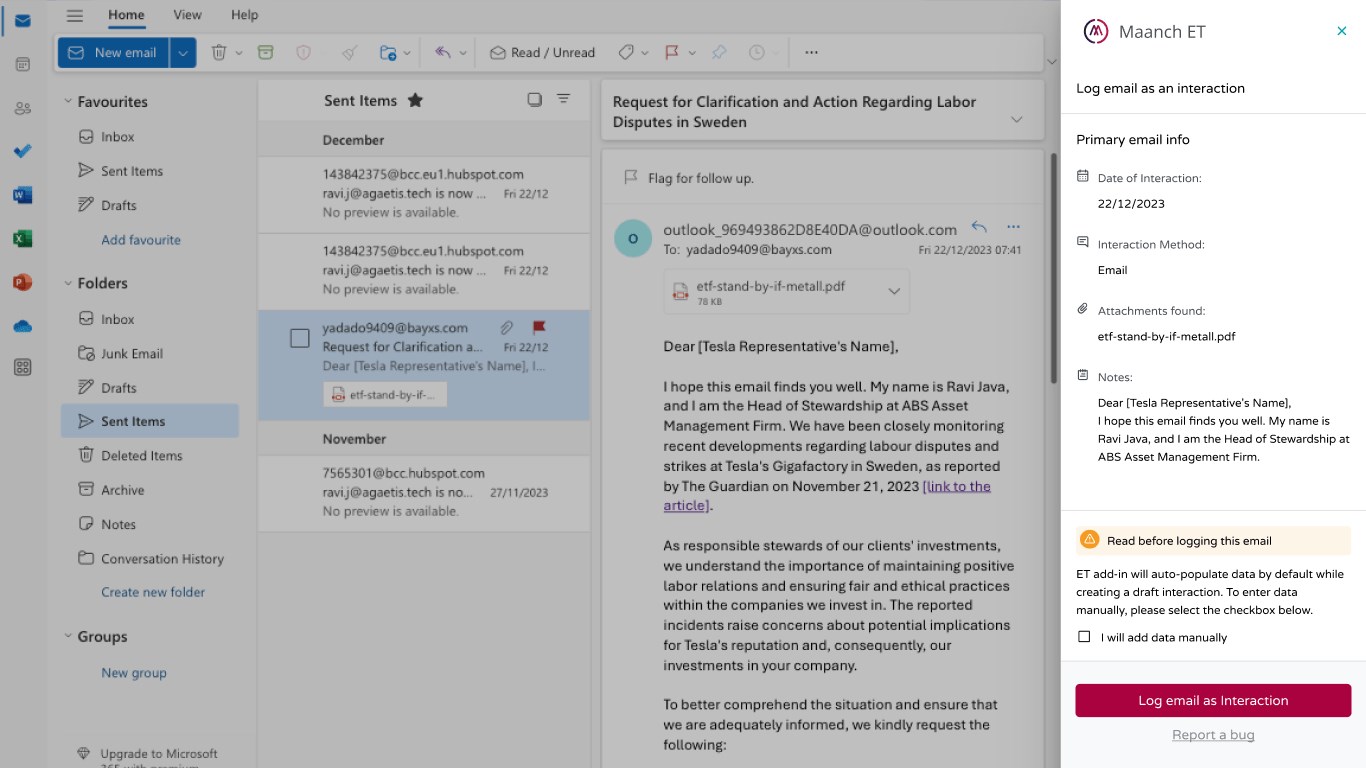1366x768 pixels.
Task: Launch the PowerPoint app icon
Action: [x=22, y=282]
